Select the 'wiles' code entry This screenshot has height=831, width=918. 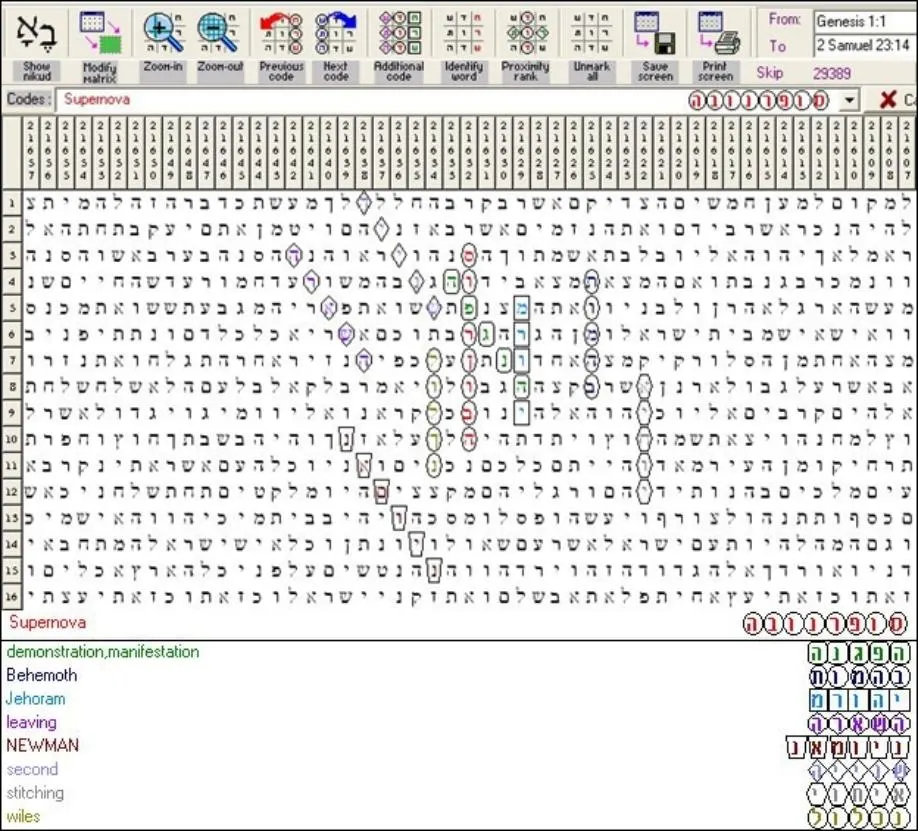(23, 816)
